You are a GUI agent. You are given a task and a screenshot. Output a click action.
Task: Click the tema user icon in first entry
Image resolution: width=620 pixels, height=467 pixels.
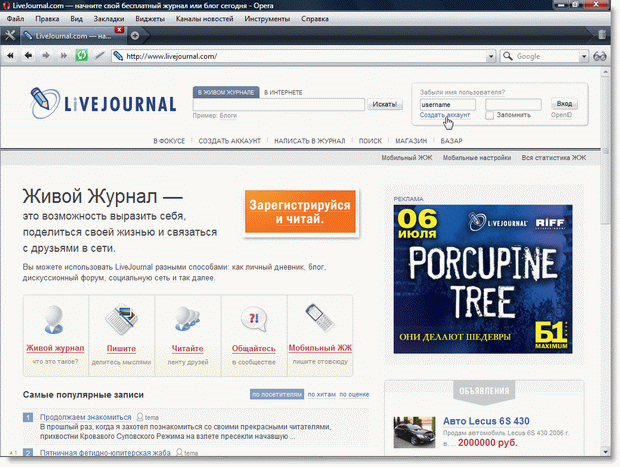coord(140,417)
